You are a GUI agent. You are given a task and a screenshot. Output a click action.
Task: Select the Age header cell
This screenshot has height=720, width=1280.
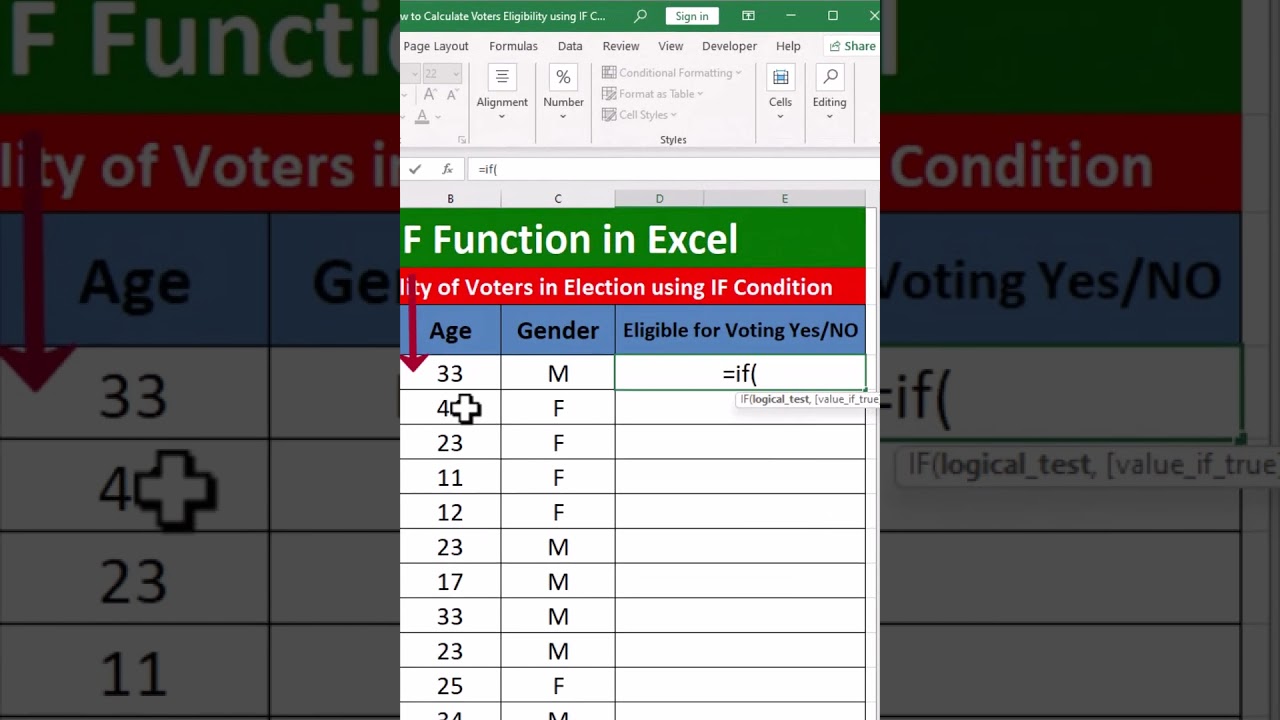pos(450,330)
